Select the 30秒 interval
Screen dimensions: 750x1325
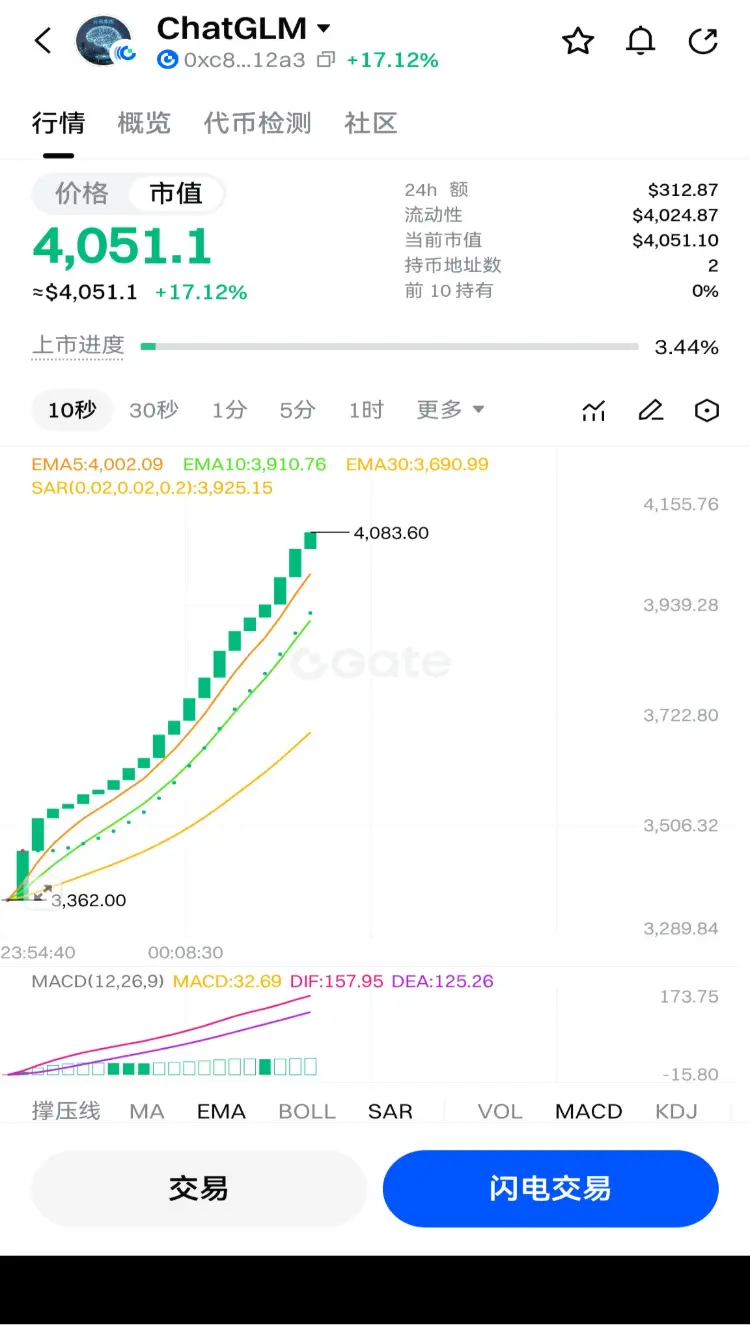click(154, 409)
